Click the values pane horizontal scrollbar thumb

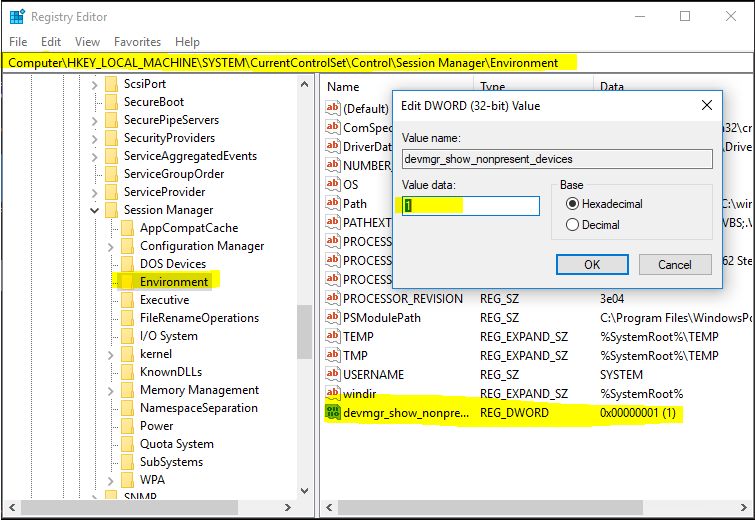pyautogui.click(x=490, y=507)
